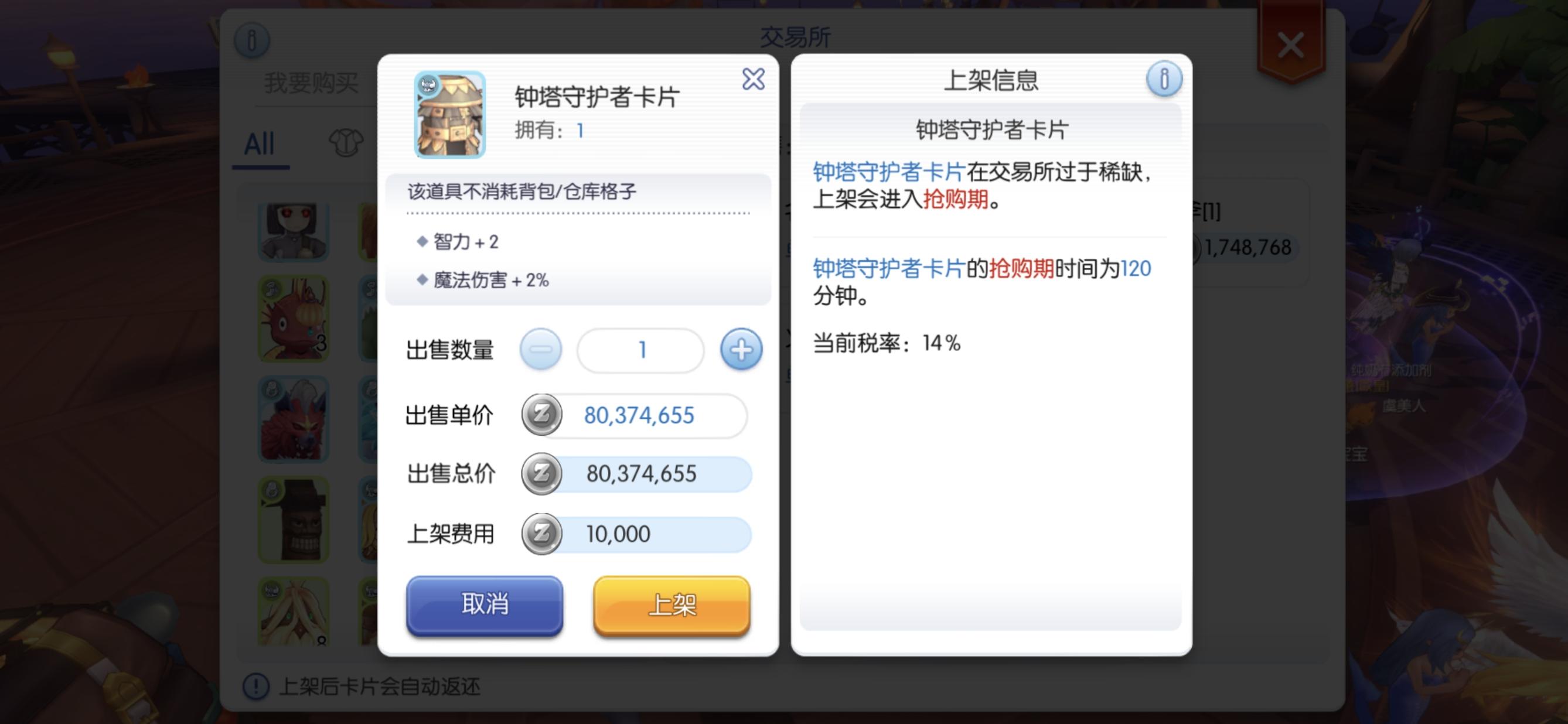This screenshot has height=724, width=1568.
Task: Select the All category tab
Action: (260, 145)
